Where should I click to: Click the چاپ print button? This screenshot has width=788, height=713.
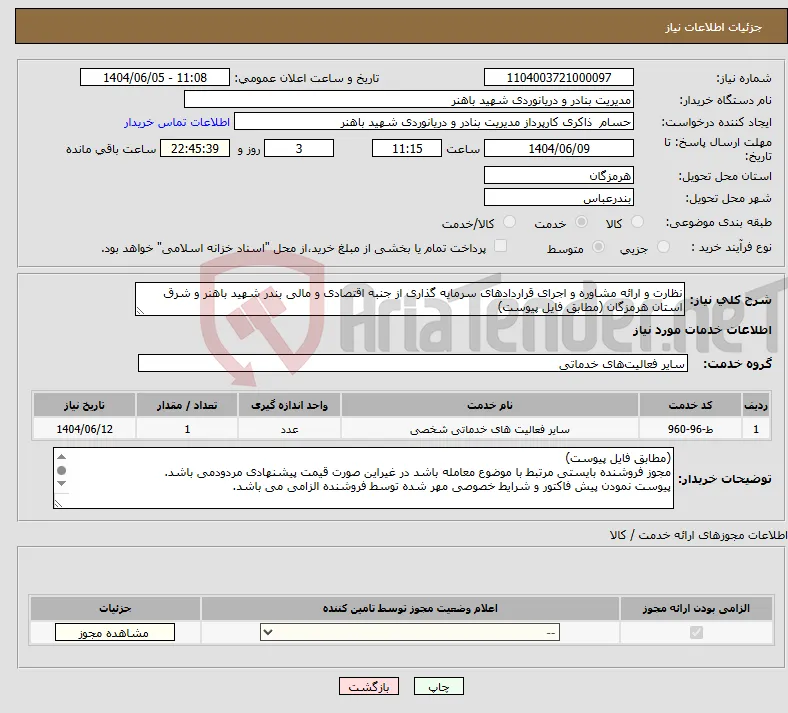click(439, 686)
